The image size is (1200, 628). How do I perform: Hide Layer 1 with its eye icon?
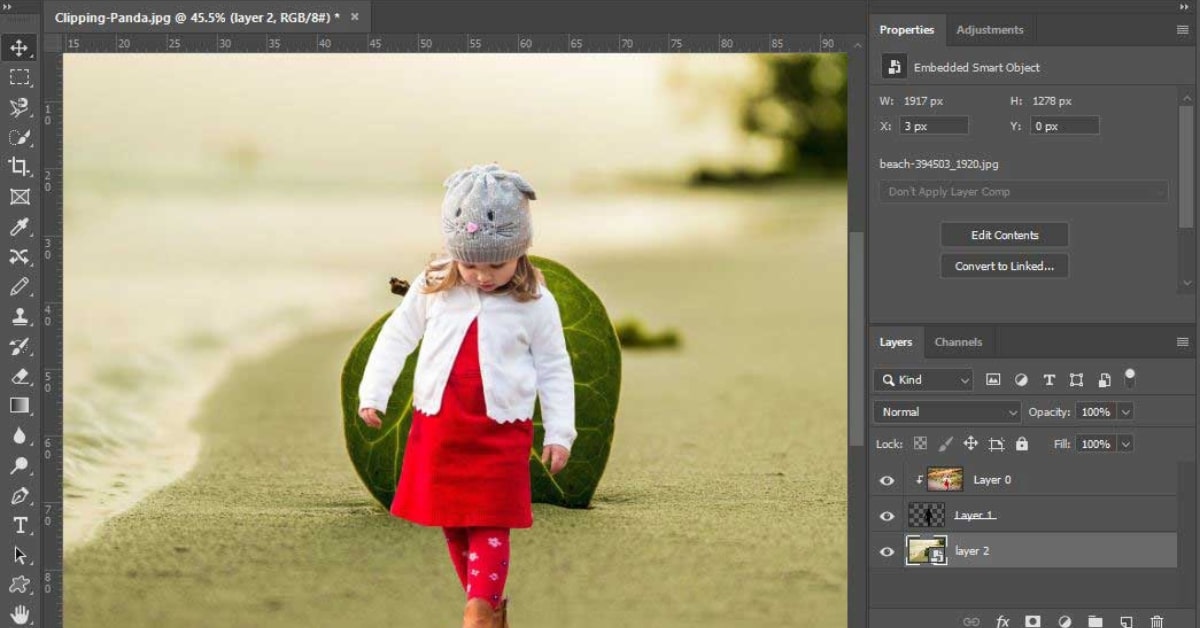coord(887,516)
